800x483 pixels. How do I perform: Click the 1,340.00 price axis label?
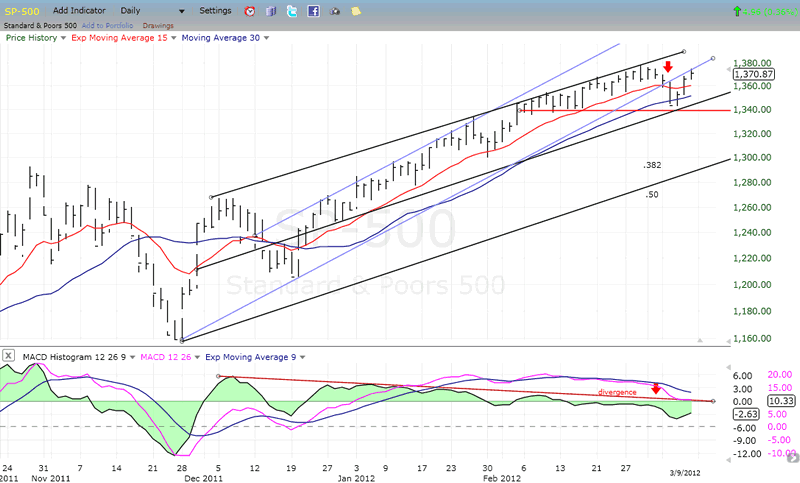pos(752,110)
